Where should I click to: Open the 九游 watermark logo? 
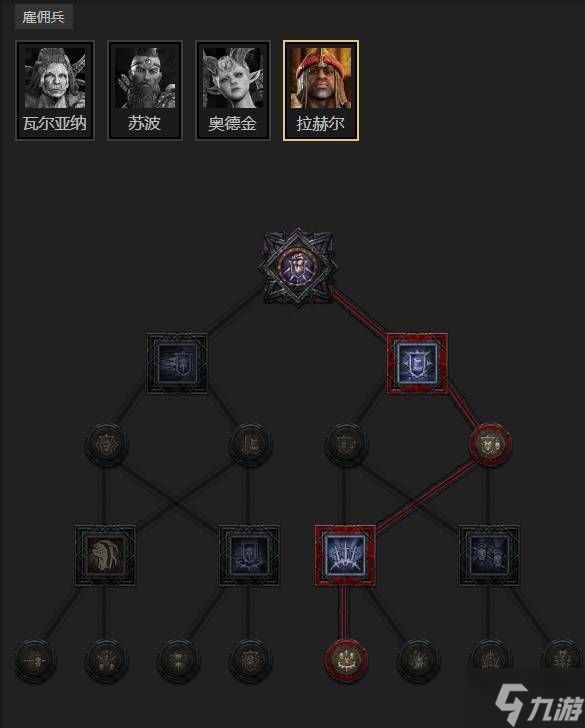click(539, 705)
